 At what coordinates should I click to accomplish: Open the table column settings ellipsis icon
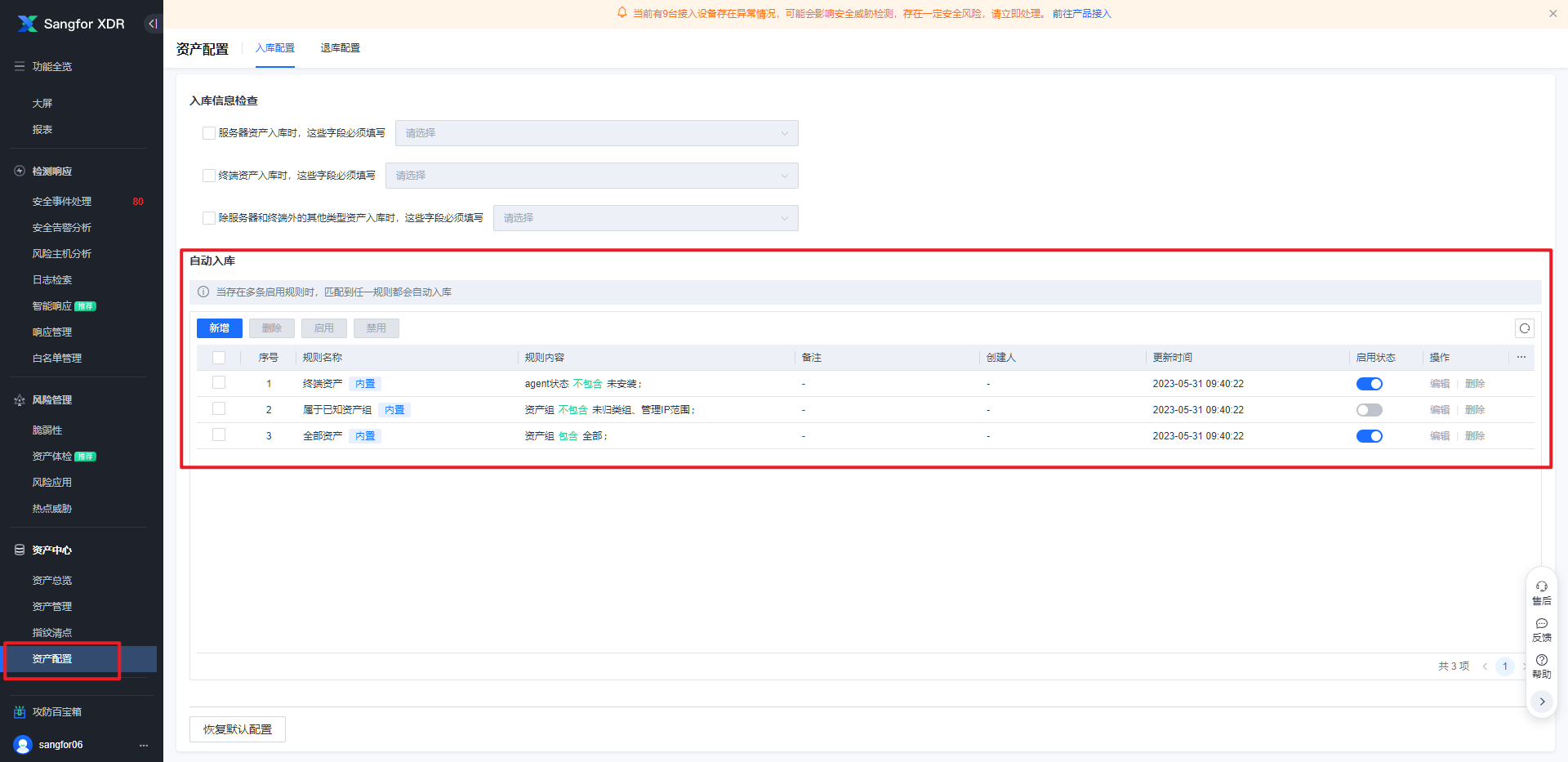(x=1521, y=357)
